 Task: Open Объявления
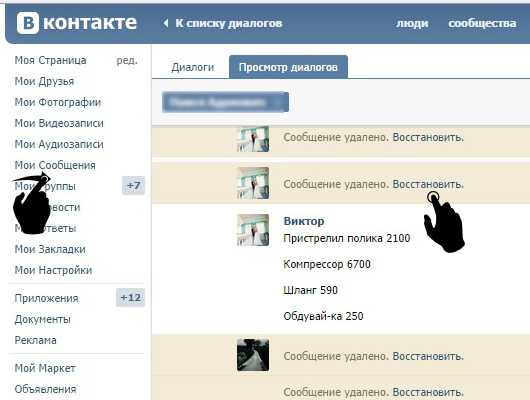click(45, 389)
